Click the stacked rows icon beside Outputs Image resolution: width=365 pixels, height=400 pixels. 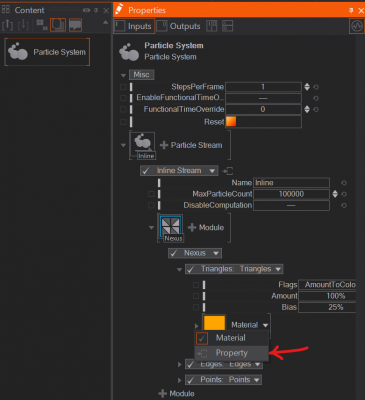click(x=227, y=26)
